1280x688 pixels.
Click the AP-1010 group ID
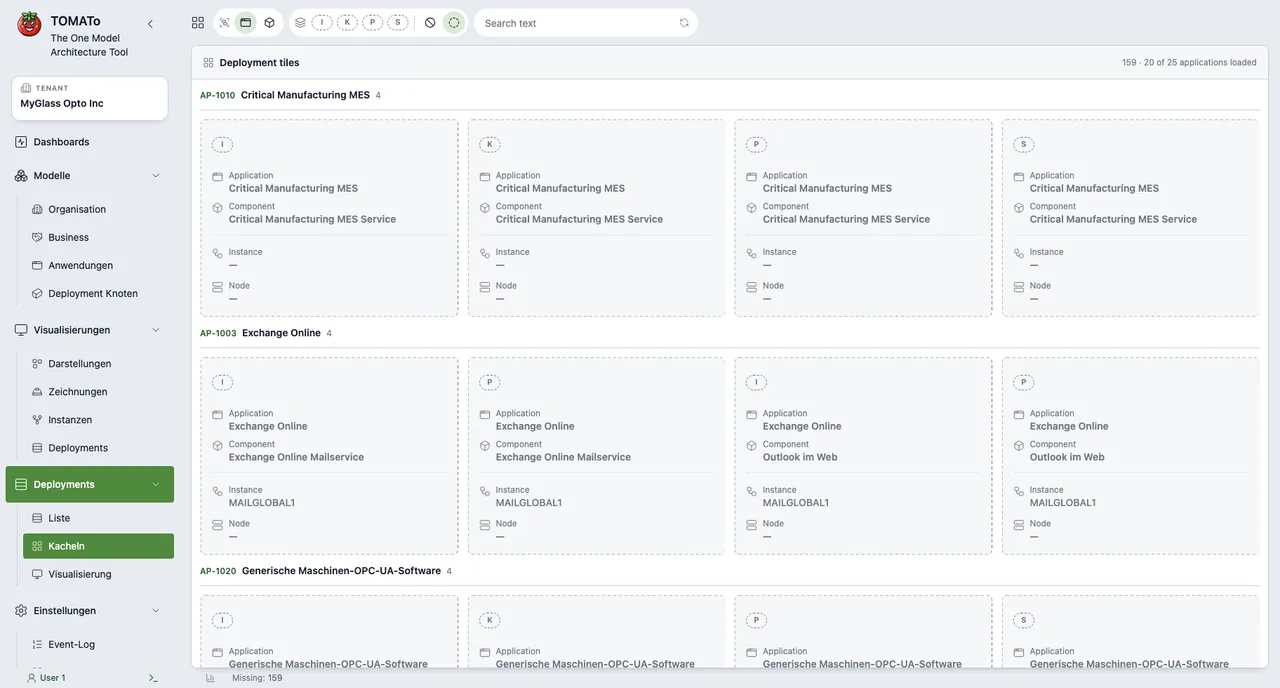(x=217, y=96)
